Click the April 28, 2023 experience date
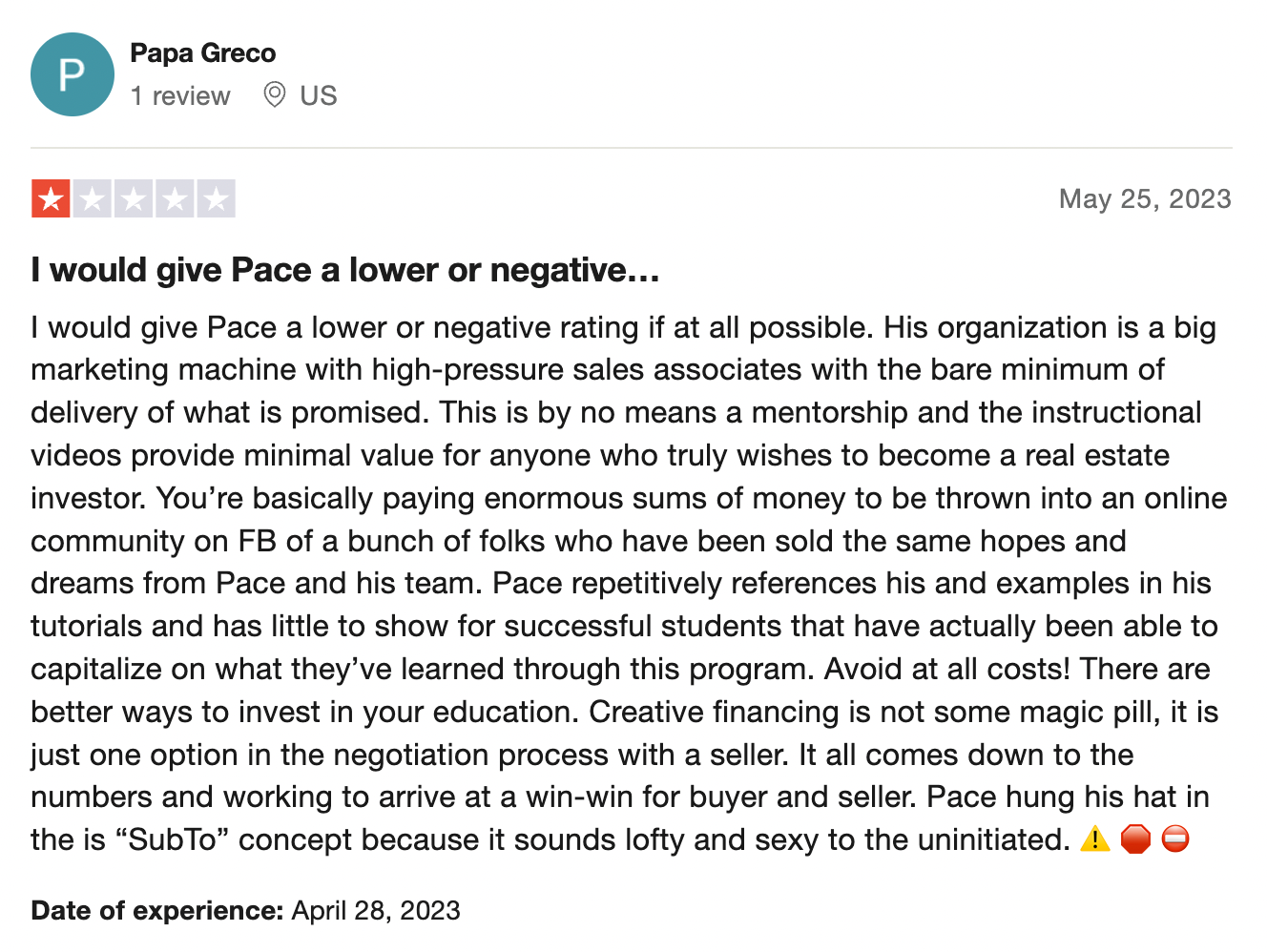 [x=376, y=910]
